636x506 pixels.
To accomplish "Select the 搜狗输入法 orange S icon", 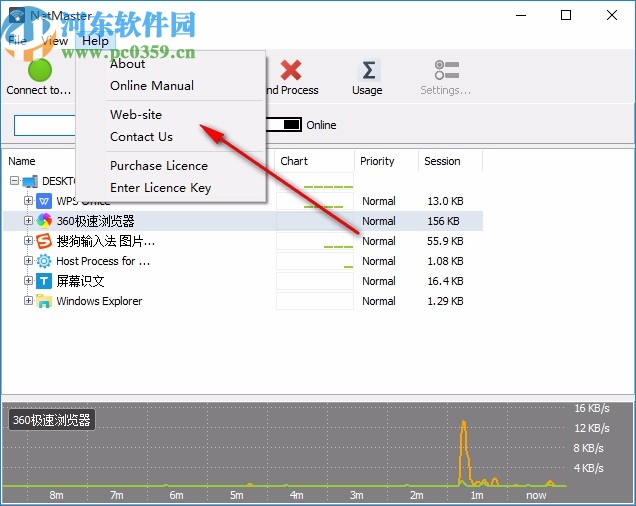I will [x=44, y=241].
